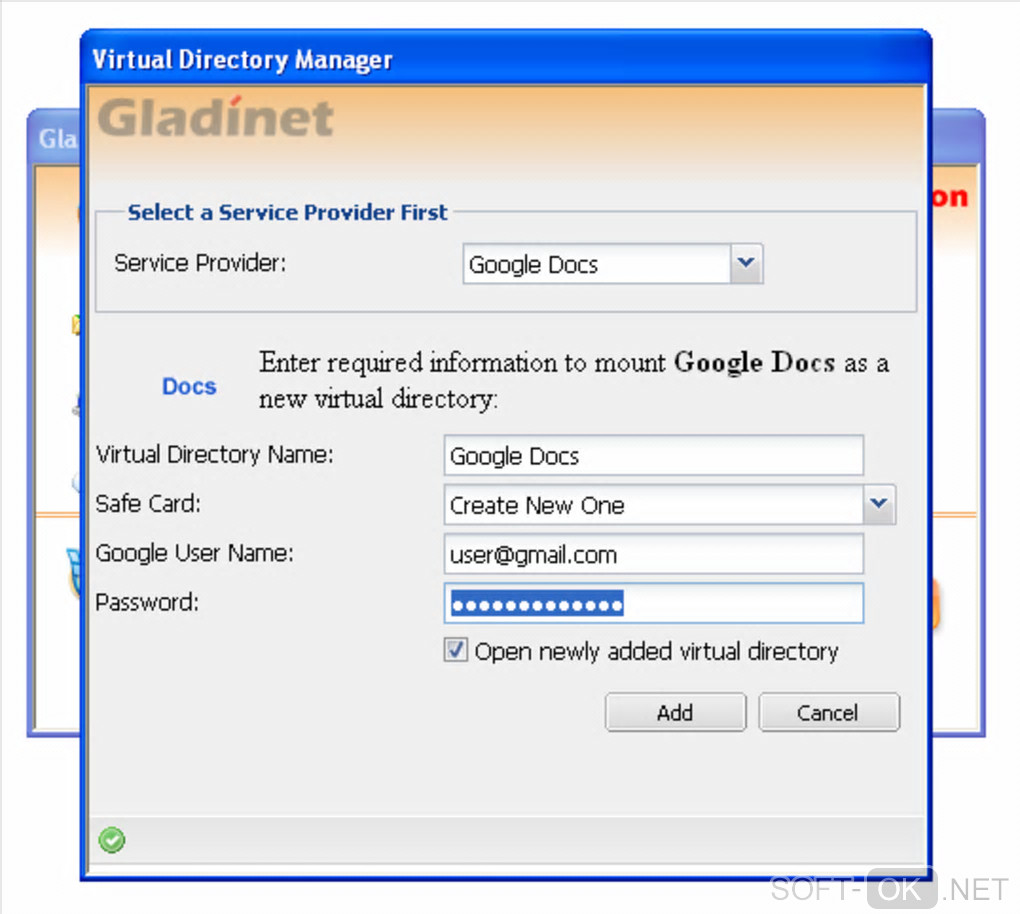Click the Google User Name: label
Screen dimensions: 1020x914
194,553
